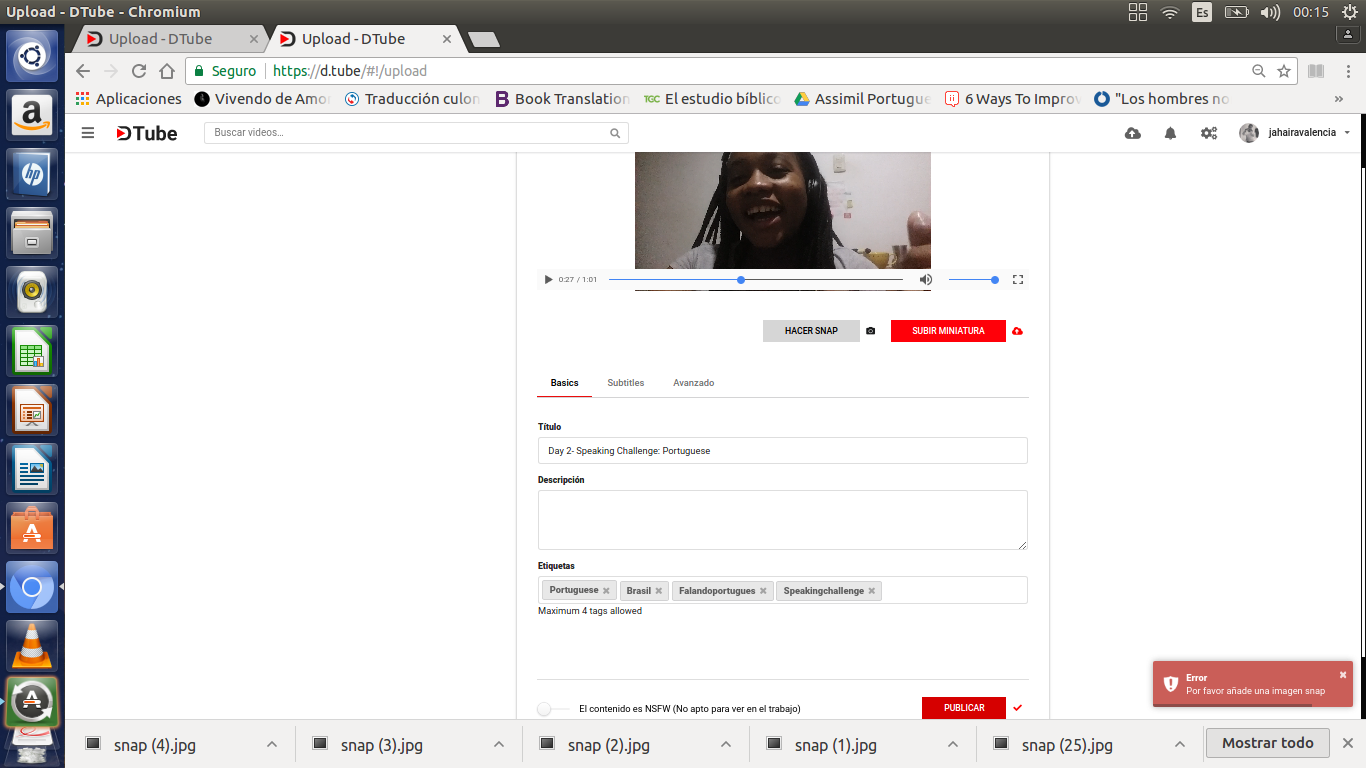This screenshot has height=768, width=1366.
Task: Close the downloads bar
Action: (x=1347, y=743)
